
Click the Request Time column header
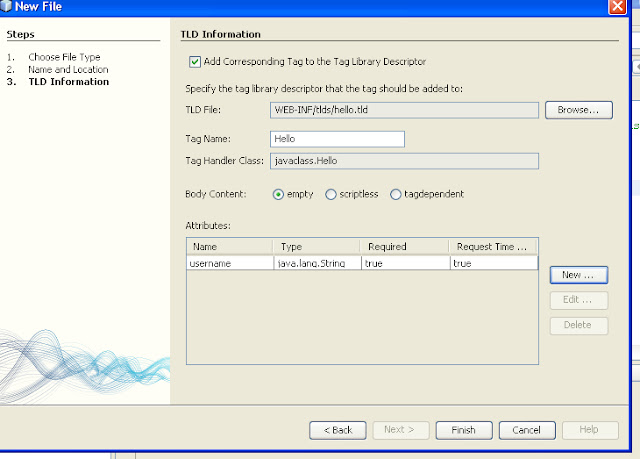click(x=493, y=247)
